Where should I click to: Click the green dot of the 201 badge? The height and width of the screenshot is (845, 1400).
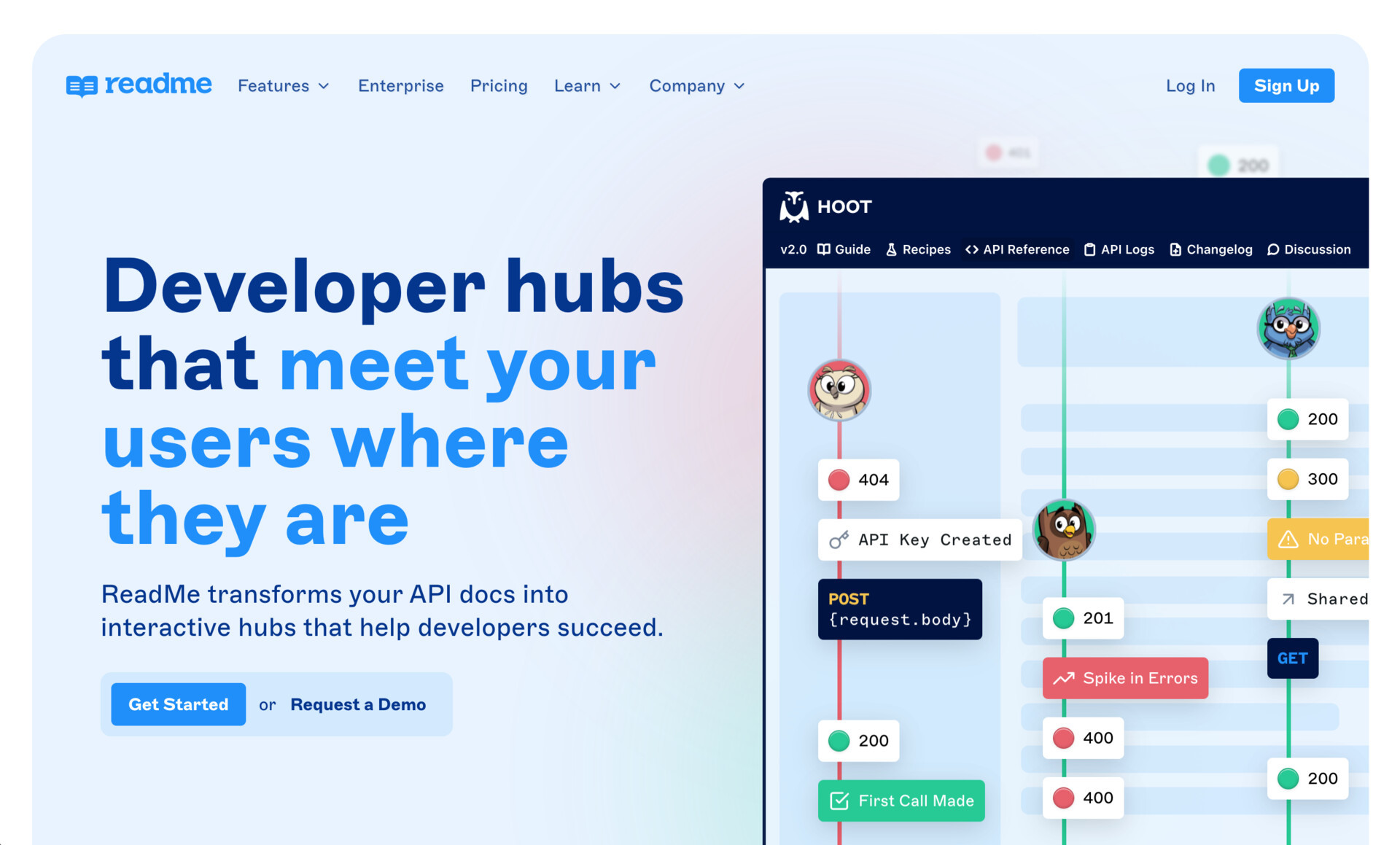(1064, 618)
